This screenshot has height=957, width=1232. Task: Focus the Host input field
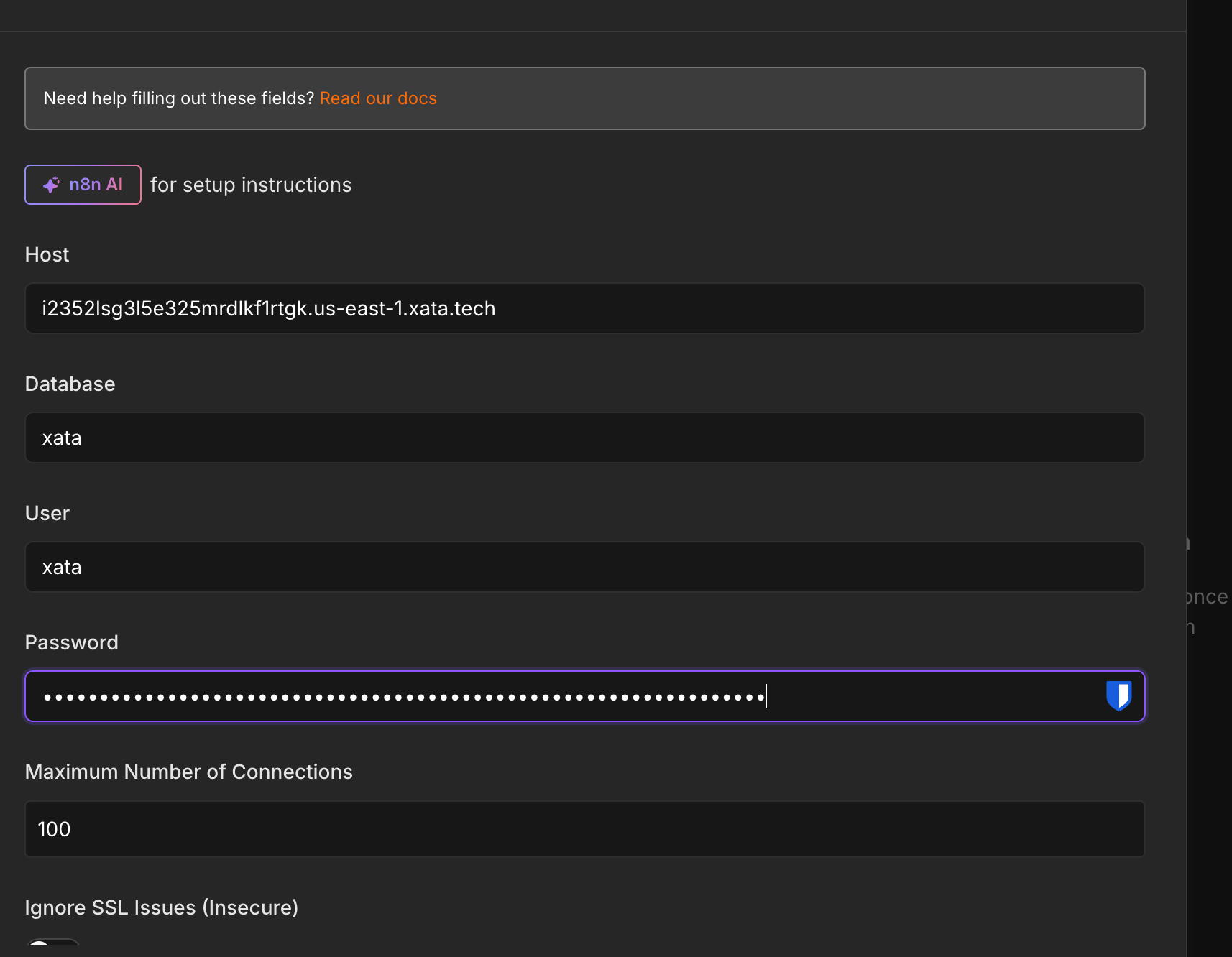(584, 308)
